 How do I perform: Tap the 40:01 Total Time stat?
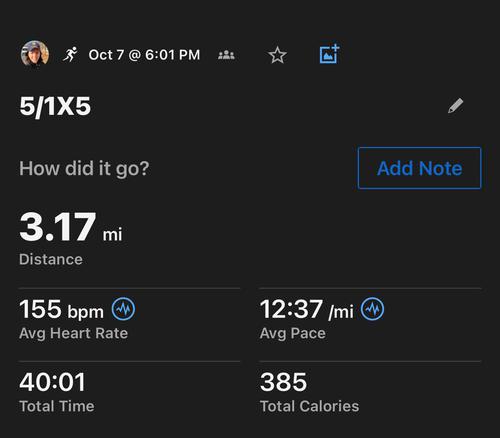coord(57,392)
